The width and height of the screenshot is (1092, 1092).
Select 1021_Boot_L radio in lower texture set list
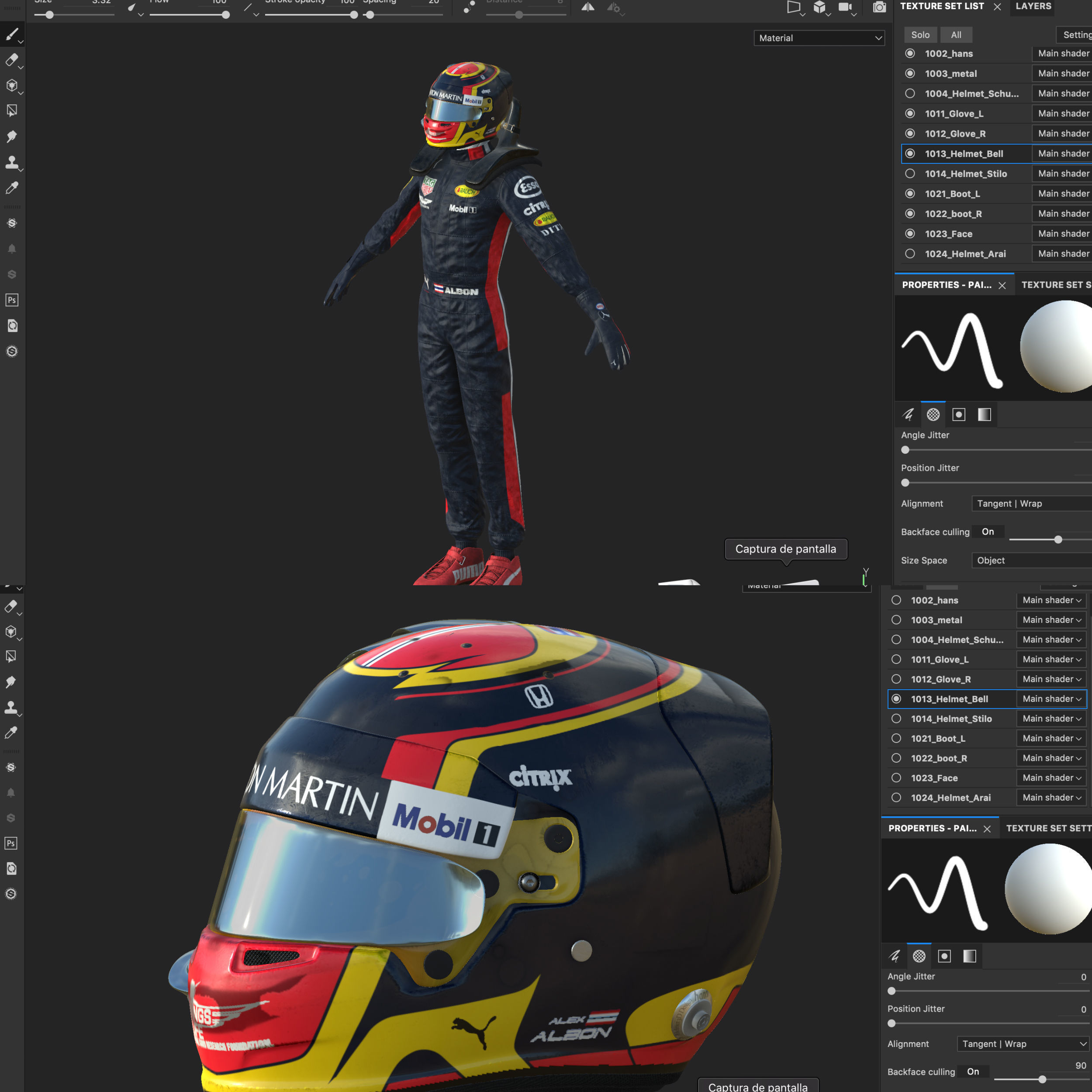[x=896, y=738]
